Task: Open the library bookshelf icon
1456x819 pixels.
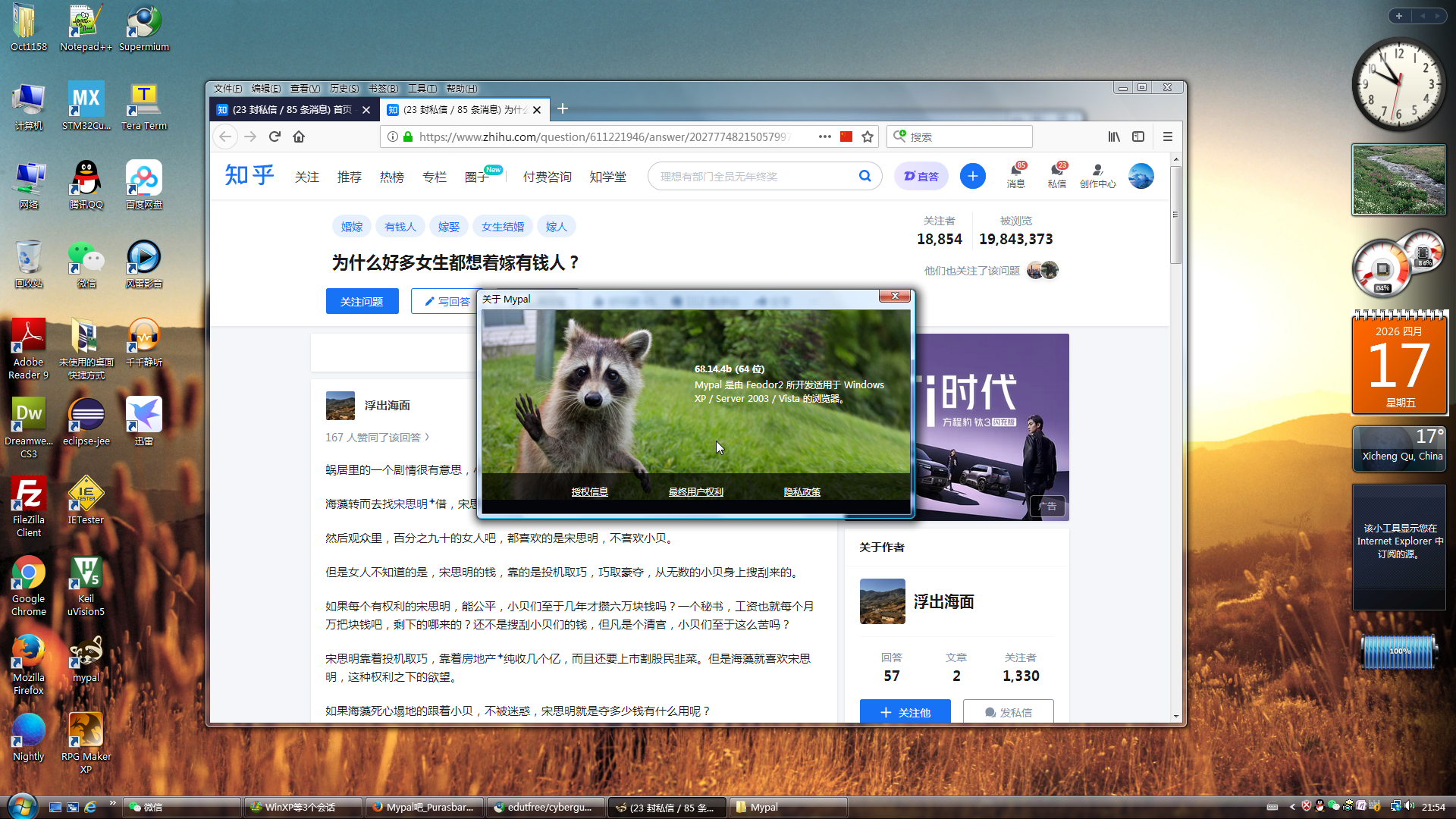Action: tap(1113, 136)
